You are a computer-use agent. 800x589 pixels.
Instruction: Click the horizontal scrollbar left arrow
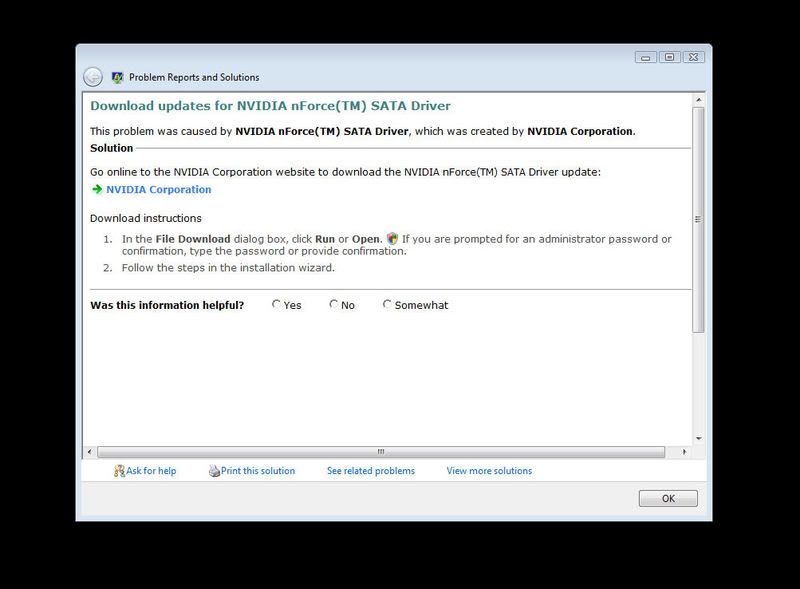pos(89,452)
